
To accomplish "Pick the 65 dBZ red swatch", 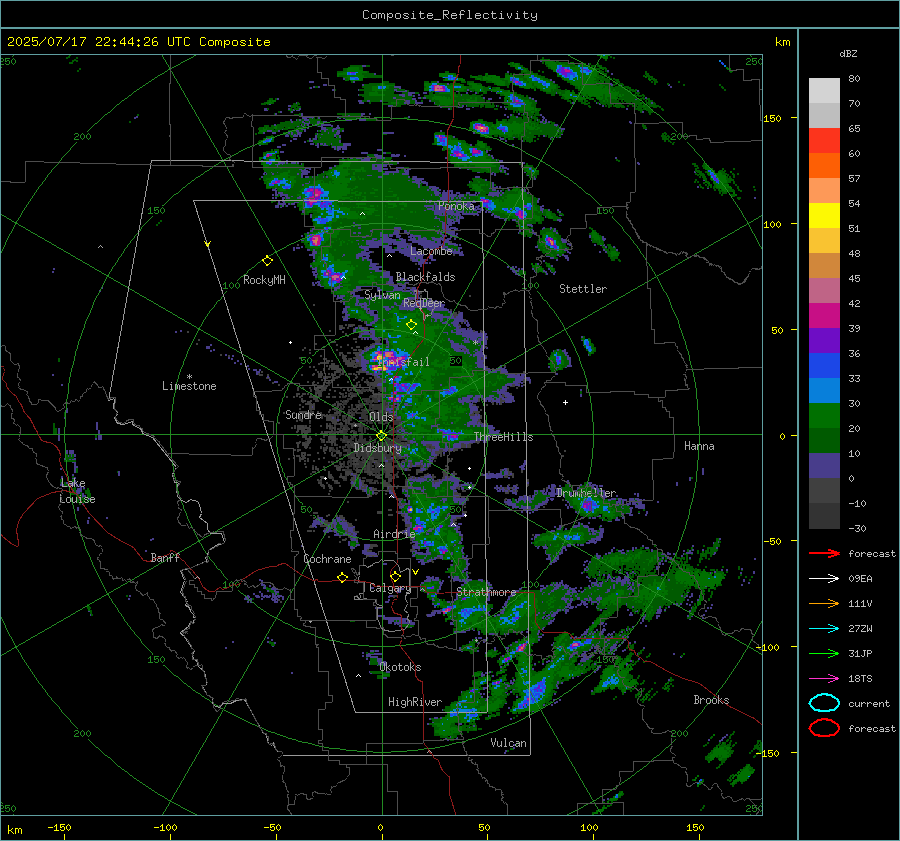I will pyautogui.click(x=824, y=140).
